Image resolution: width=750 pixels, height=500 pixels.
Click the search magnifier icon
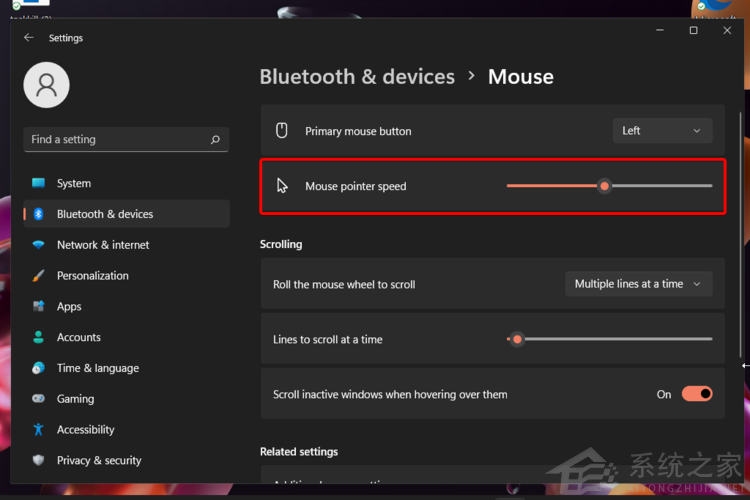[215, 140]
